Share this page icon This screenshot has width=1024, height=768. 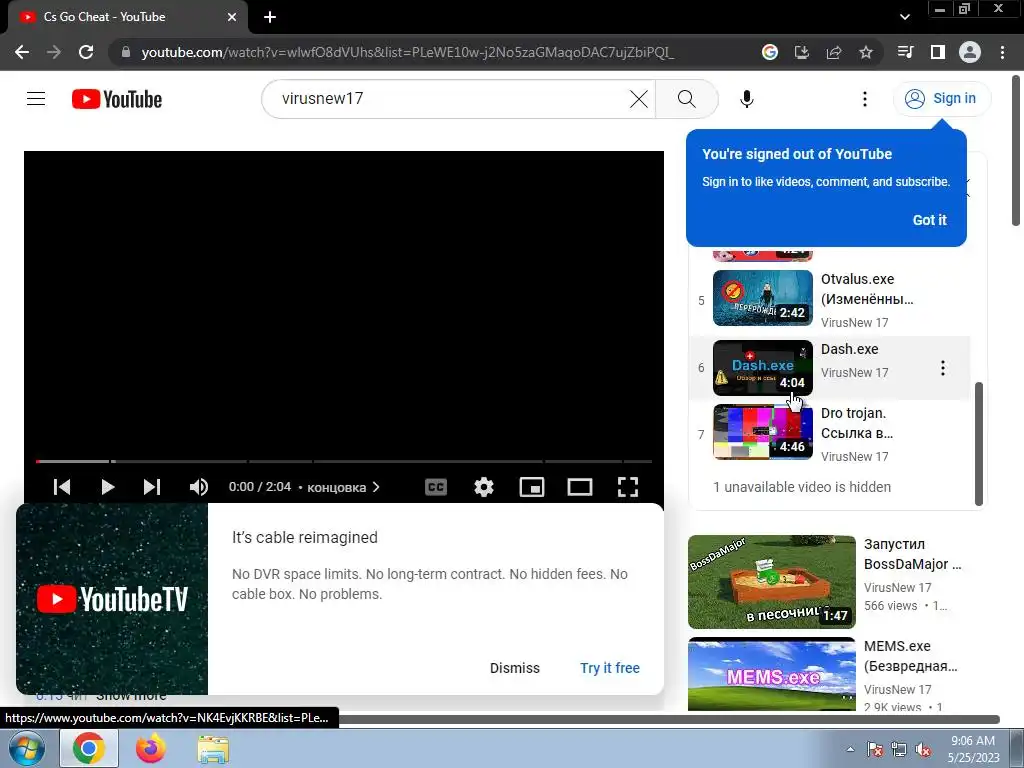click(834, 52)
